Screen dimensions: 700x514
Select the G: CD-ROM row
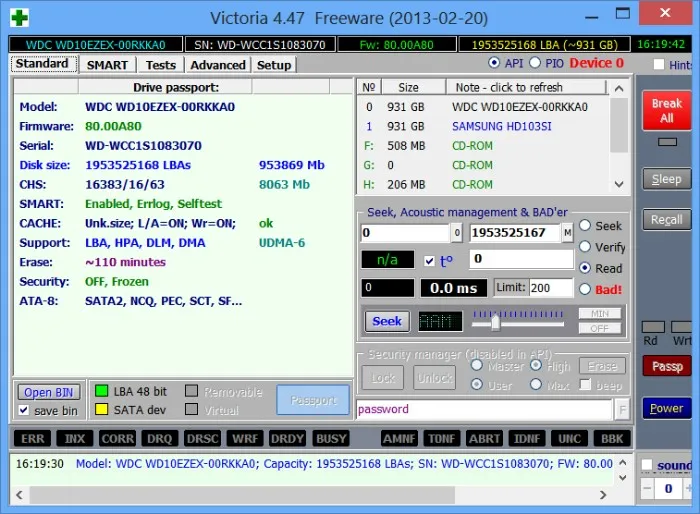click(483, 165)
